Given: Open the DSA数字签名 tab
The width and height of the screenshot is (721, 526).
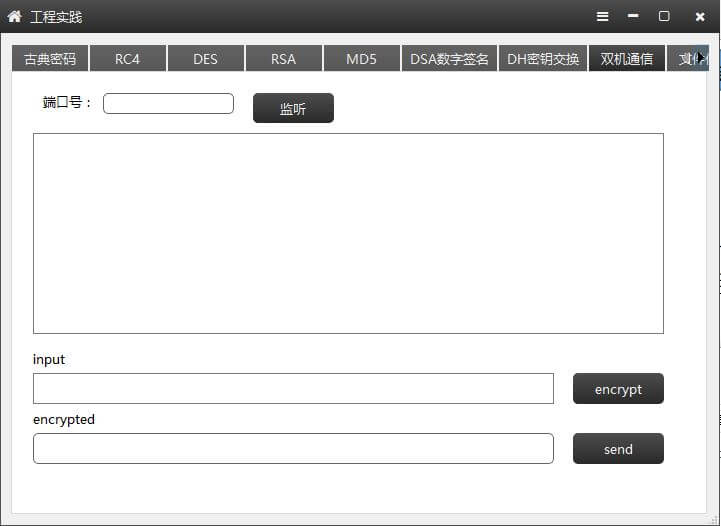Looking at the screenshot, I should point(450,59).
